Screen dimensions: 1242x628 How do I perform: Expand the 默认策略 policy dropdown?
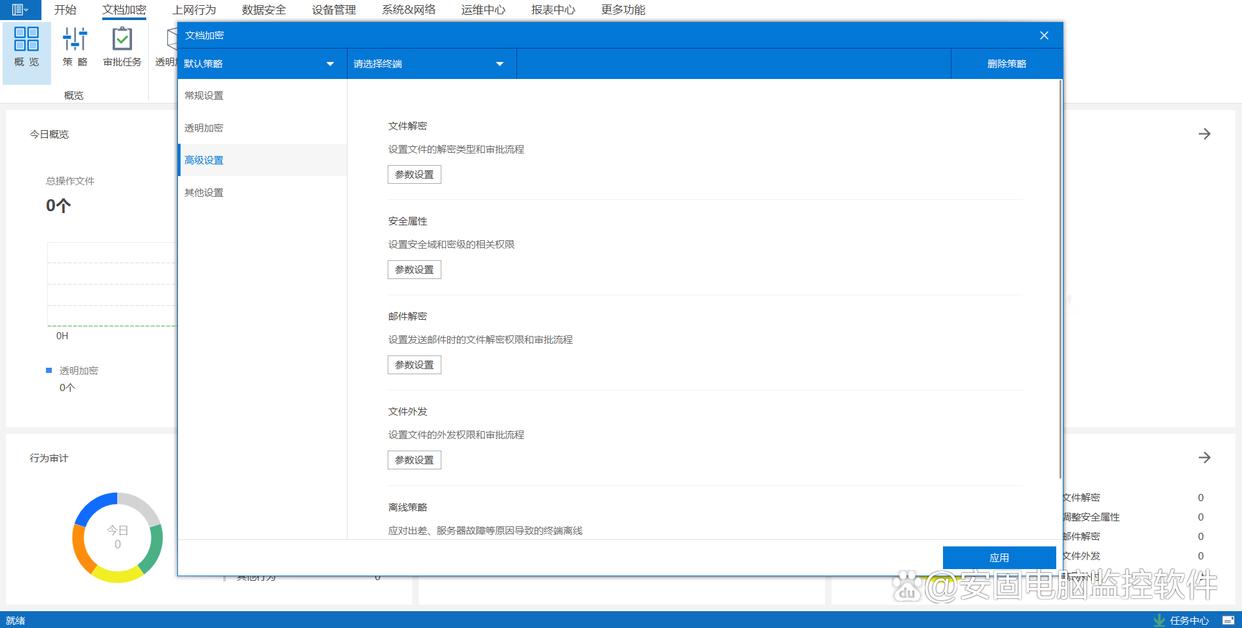[x=260, y=64]
